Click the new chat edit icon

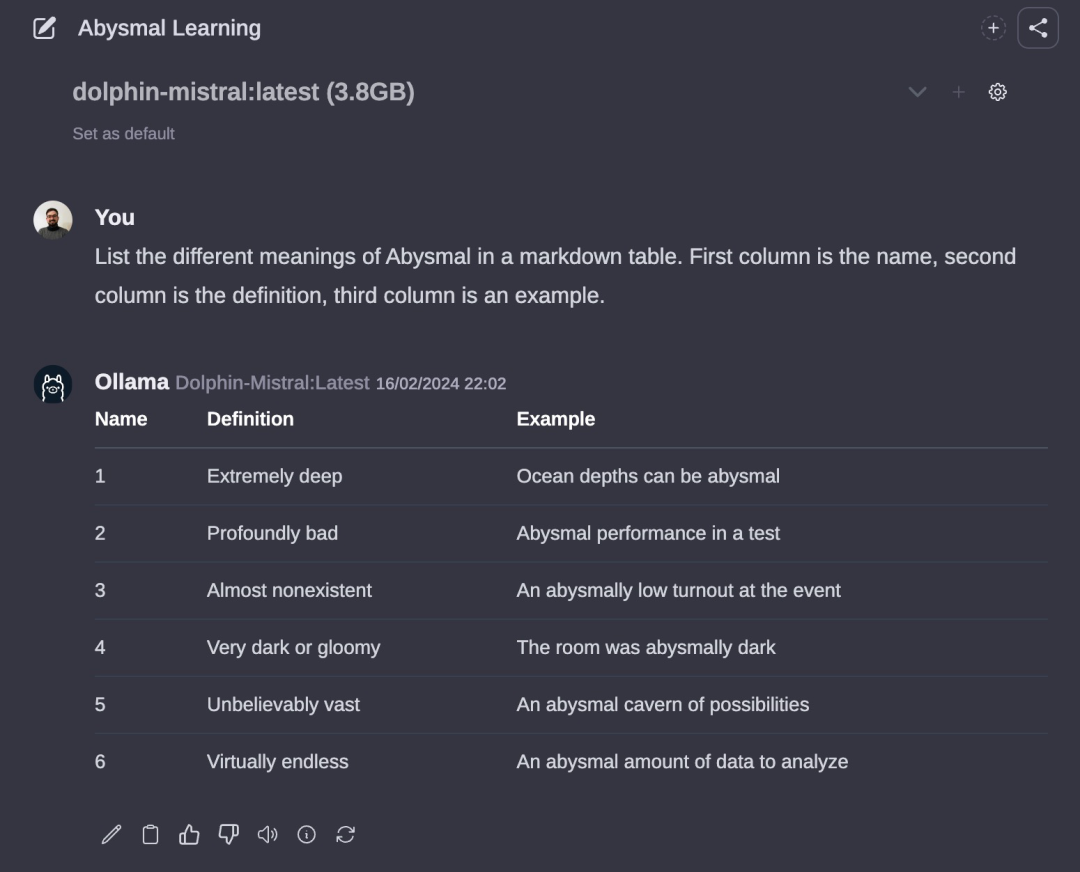point(44,28)
